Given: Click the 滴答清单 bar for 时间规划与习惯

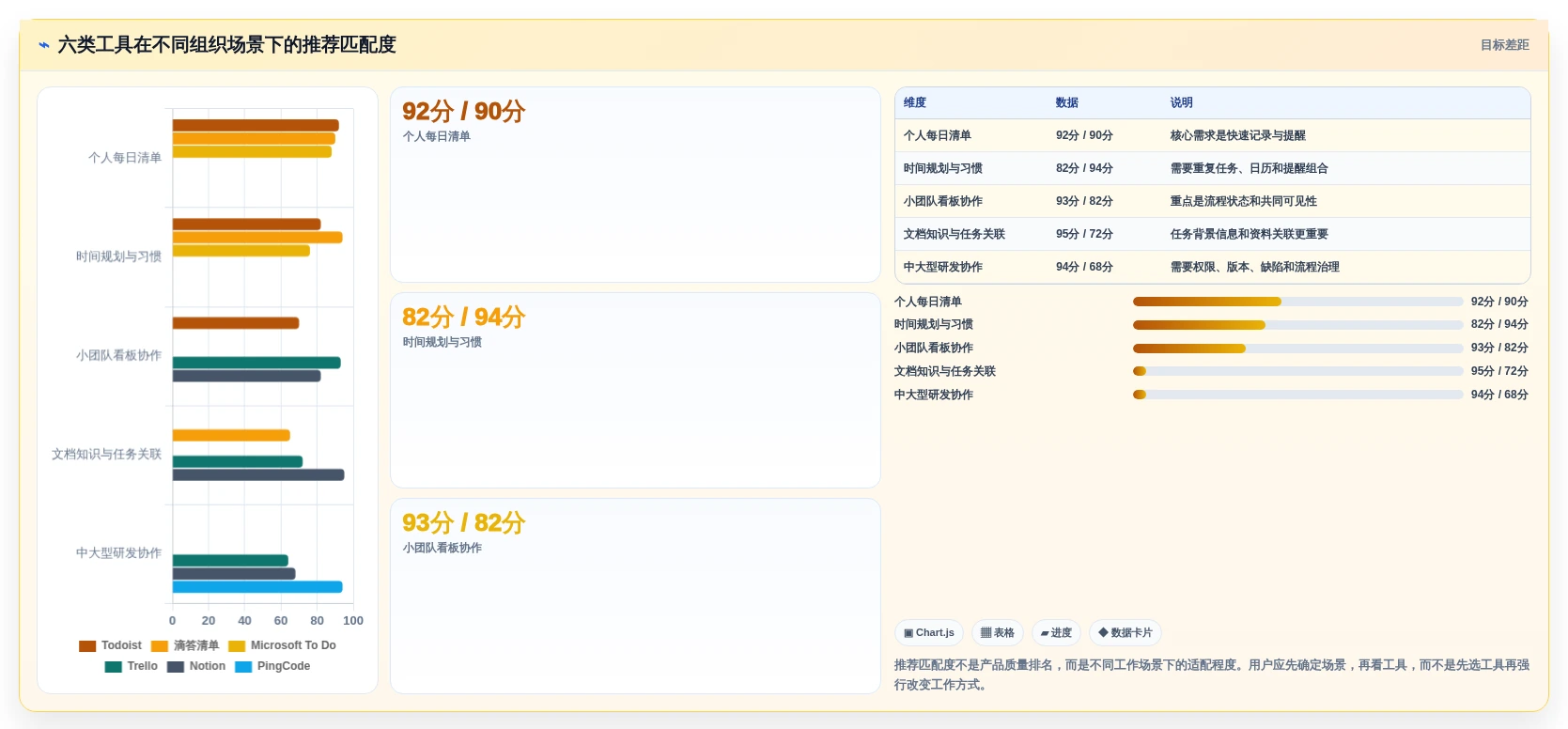Looking at the screenshot, I should coord(257,238).
